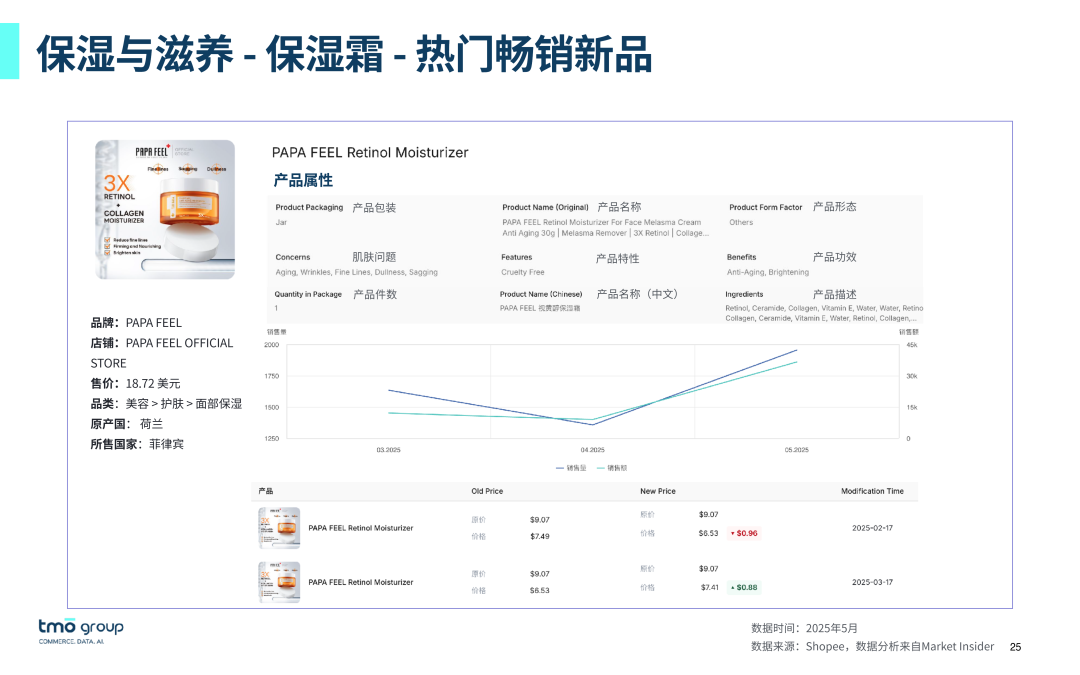Click the 店铺: PAPA FEEL OFFICIAL line
Image resolution: width=1080 pixels, height=675 pixels.
click(x=162, y=343)
